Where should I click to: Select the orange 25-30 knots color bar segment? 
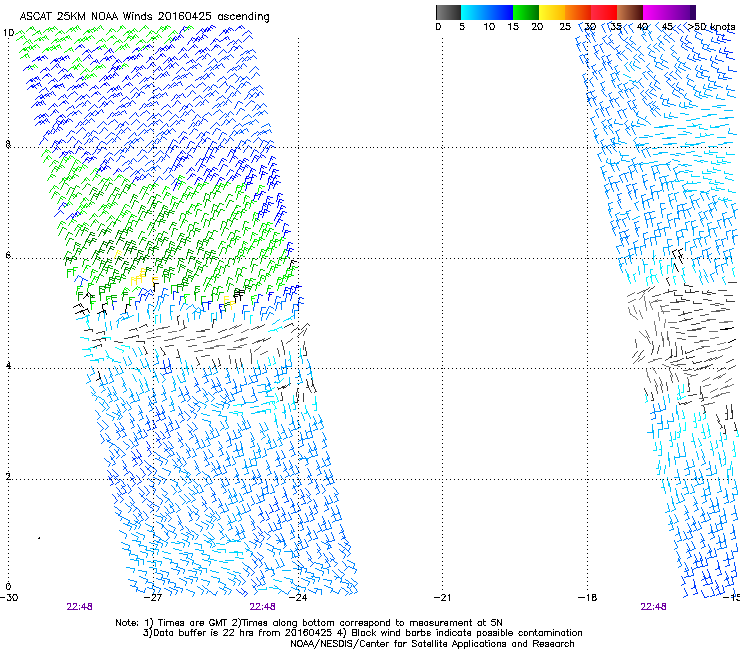(578, 12)
